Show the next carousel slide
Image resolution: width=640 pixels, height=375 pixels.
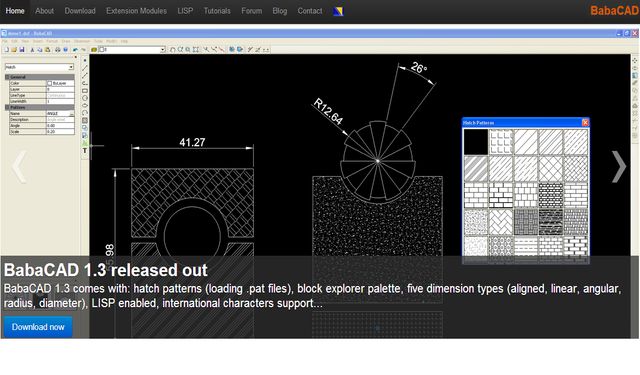[619, 166]
